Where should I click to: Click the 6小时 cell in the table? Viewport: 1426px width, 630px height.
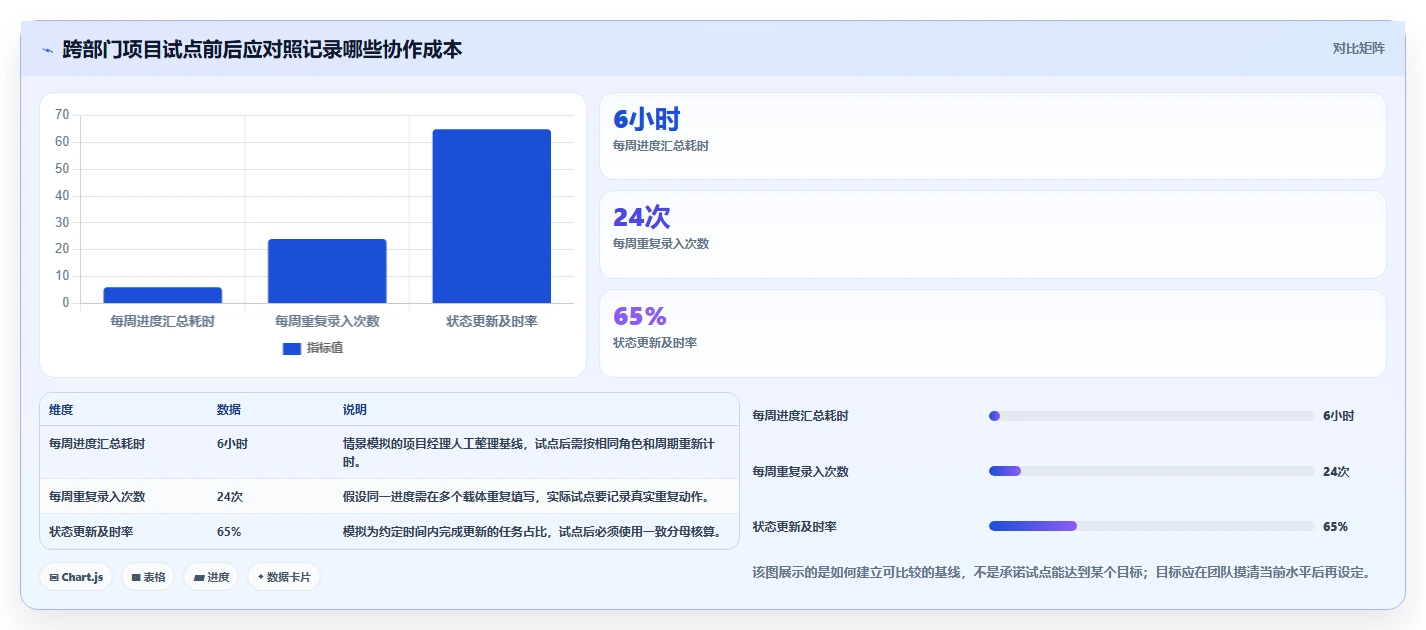pyautogui.click(x=232, y=444)
